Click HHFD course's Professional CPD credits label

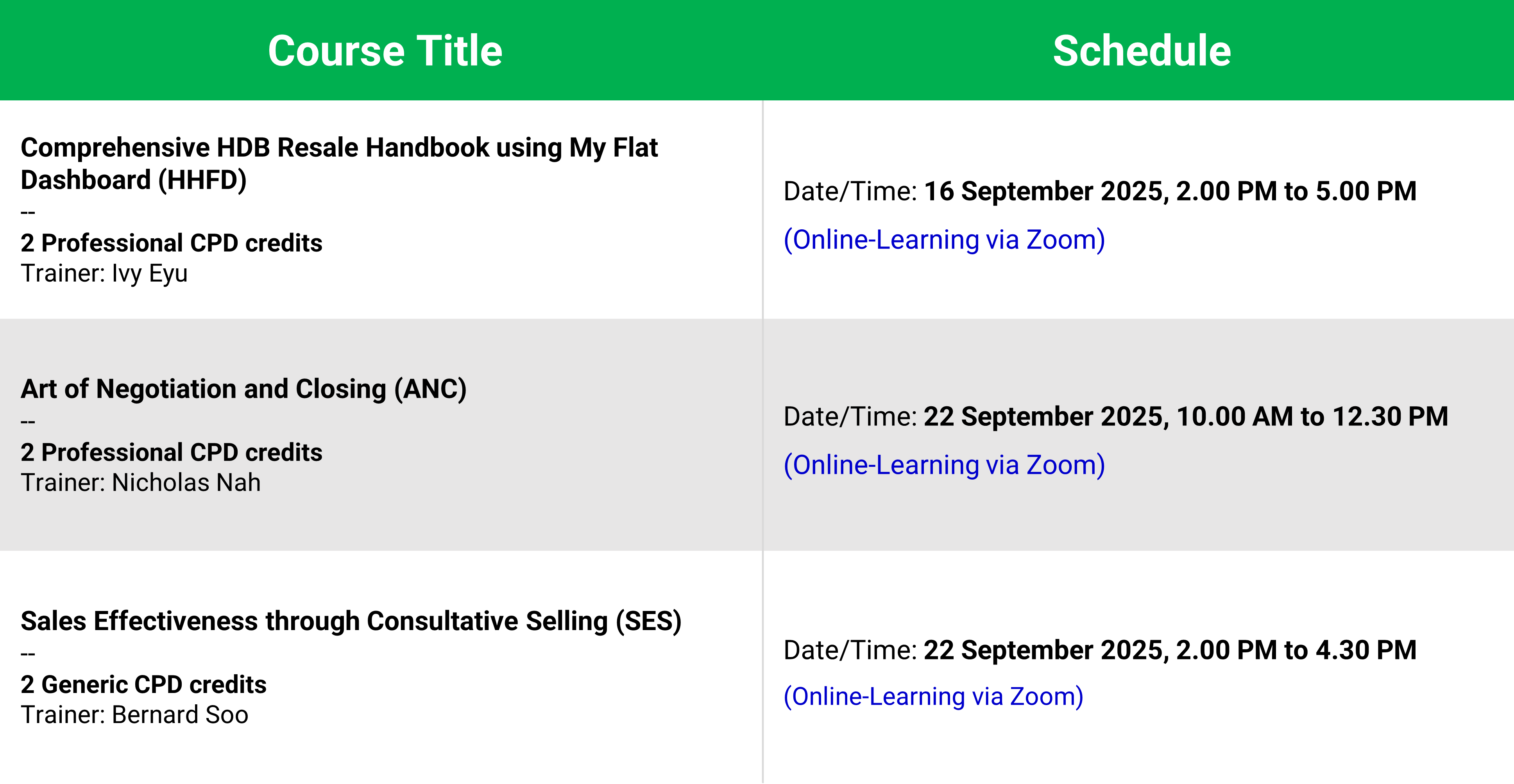172,243
